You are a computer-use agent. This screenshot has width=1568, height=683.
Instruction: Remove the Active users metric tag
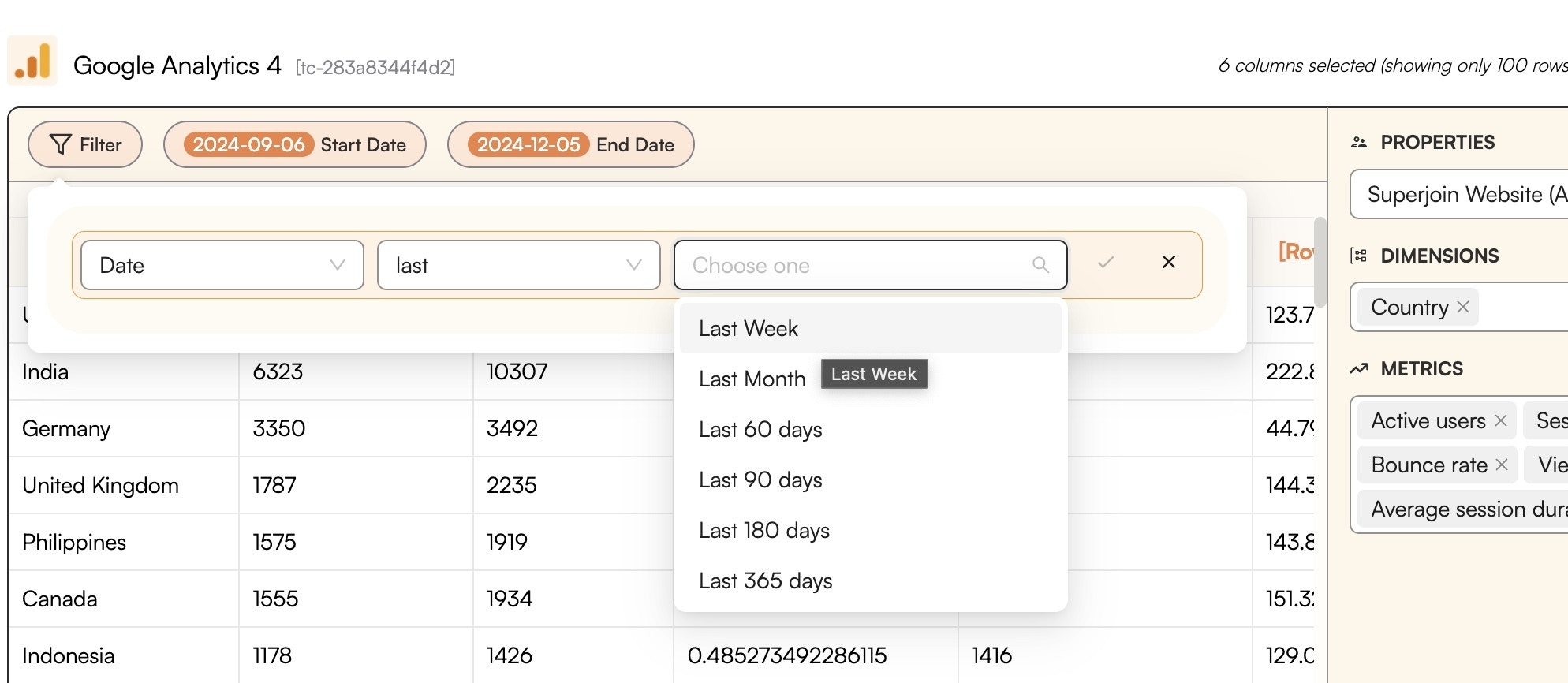(1501, 420)
